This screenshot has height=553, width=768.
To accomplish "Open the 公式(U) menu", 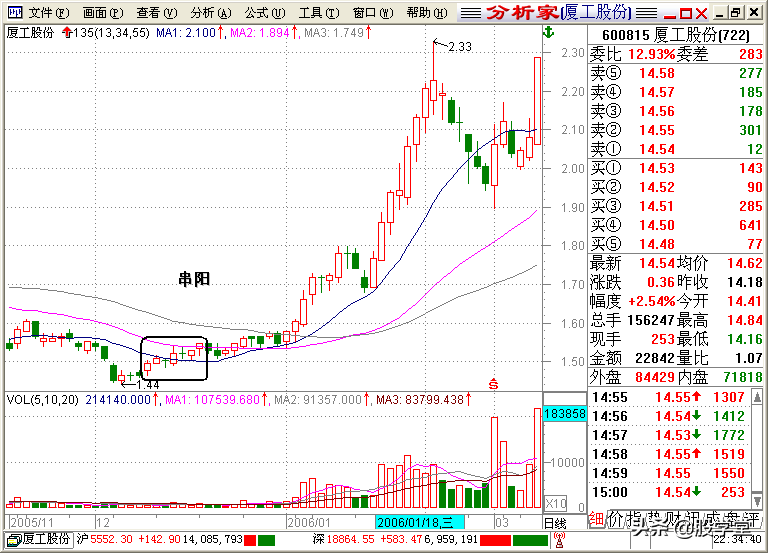I will point(265,13).
